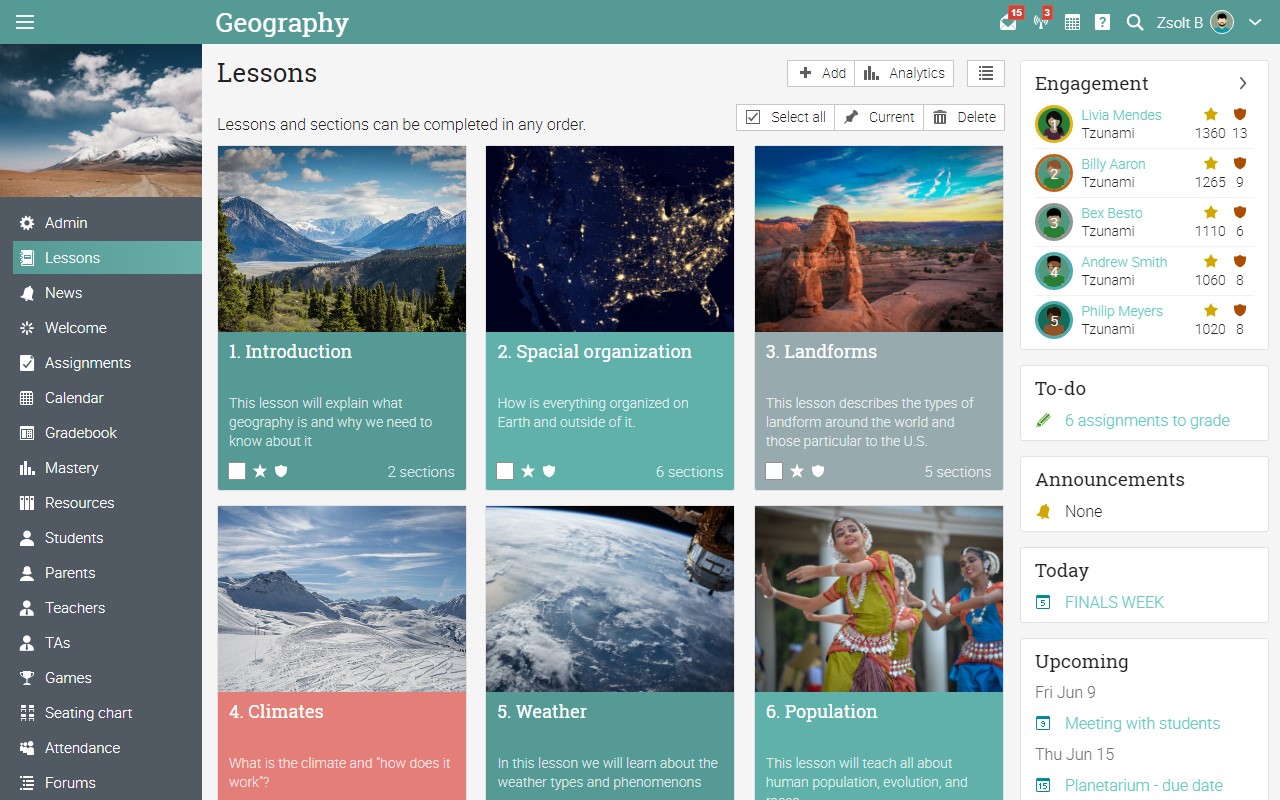Click '2 sections' on Introduction card
The image size is (1280, 800).
coord(421,472)
